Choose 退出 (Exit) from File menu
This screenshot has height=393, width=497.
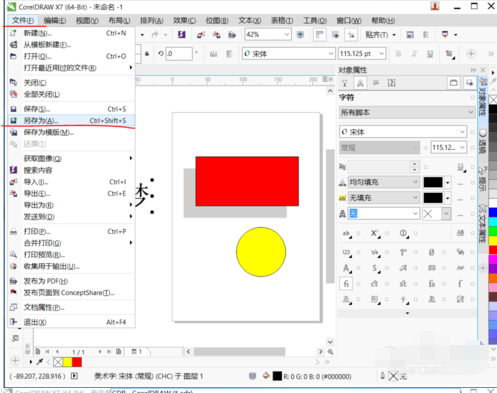click(71, 322)
